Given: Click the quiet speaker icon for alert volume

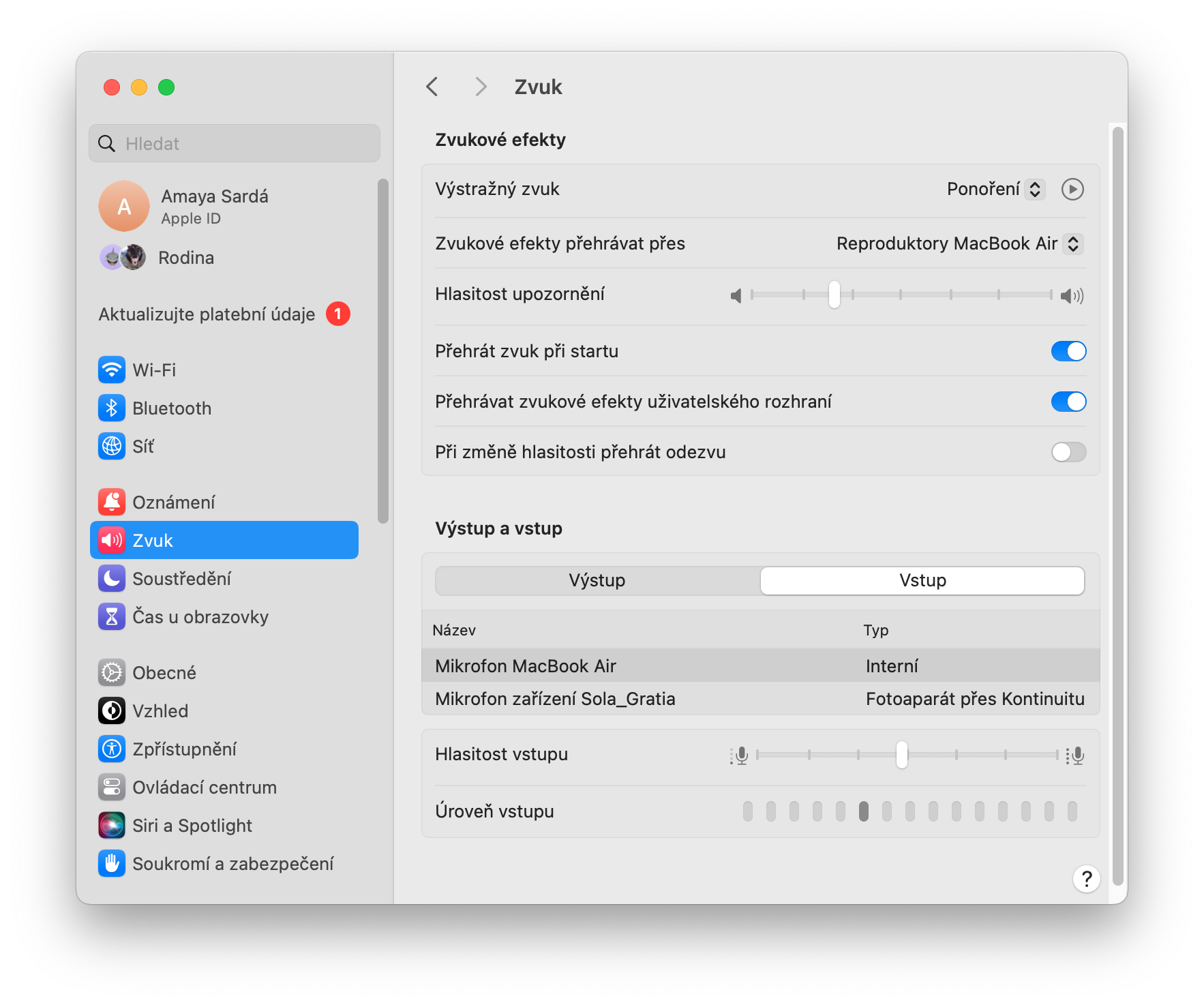Looking at the screenshot, I should pyautogui.click(x=736, y=295).
